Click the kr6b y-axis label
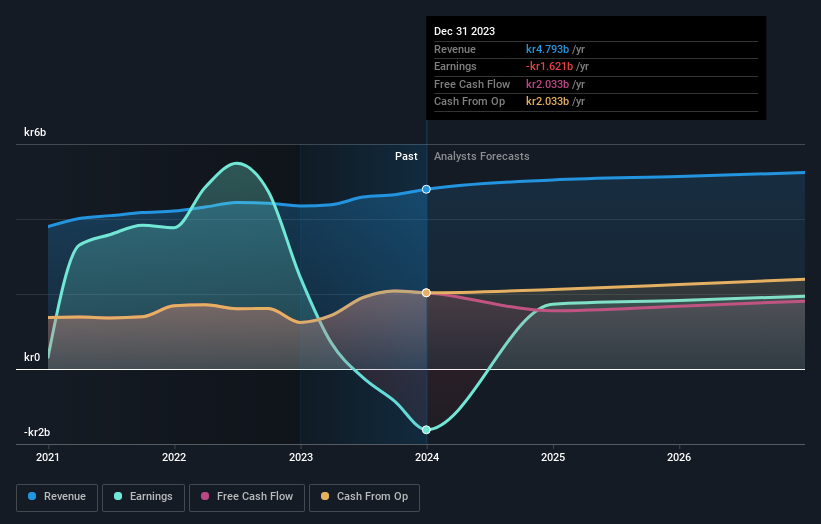 click(x=35, y=132)
